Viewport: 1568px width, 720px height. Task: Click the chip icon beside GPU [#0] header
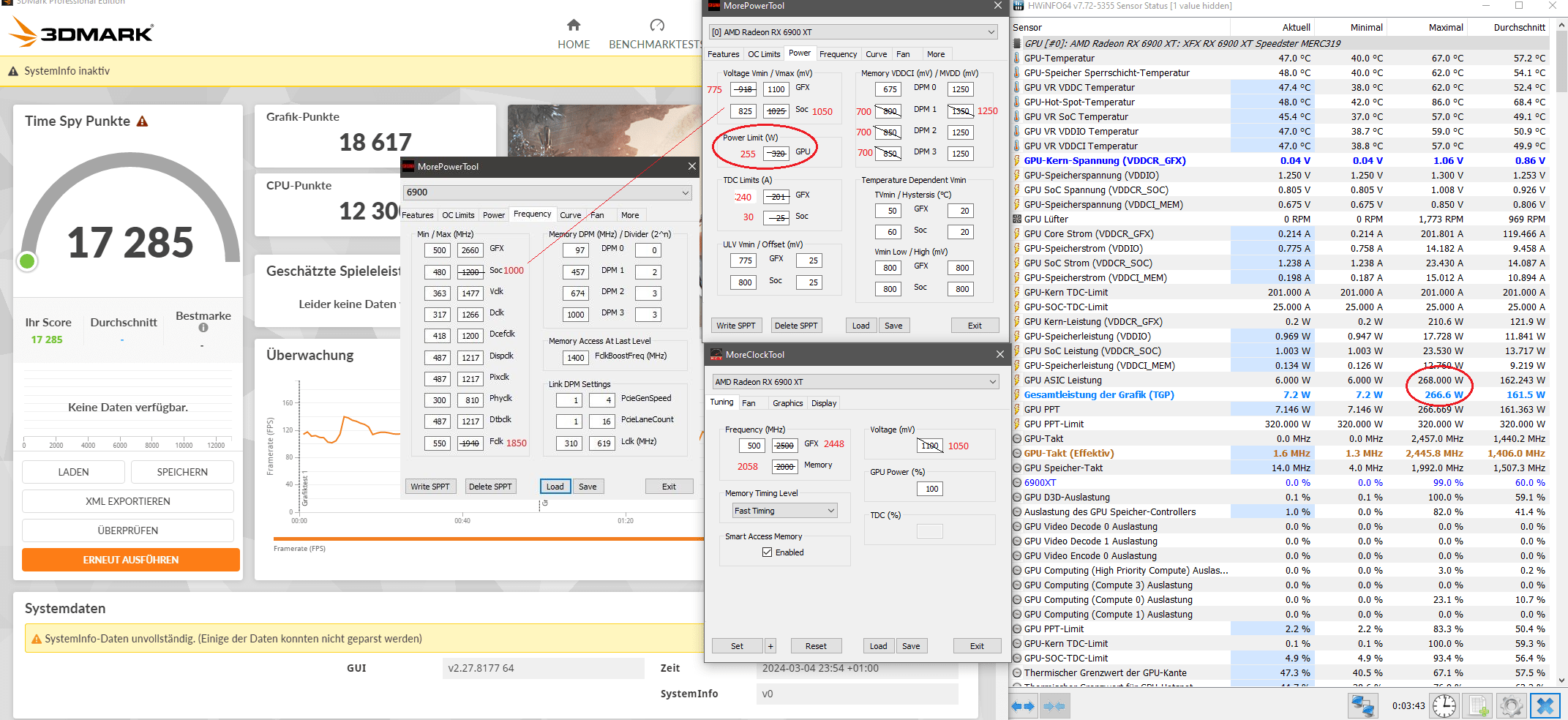(x=1017, y=44)
